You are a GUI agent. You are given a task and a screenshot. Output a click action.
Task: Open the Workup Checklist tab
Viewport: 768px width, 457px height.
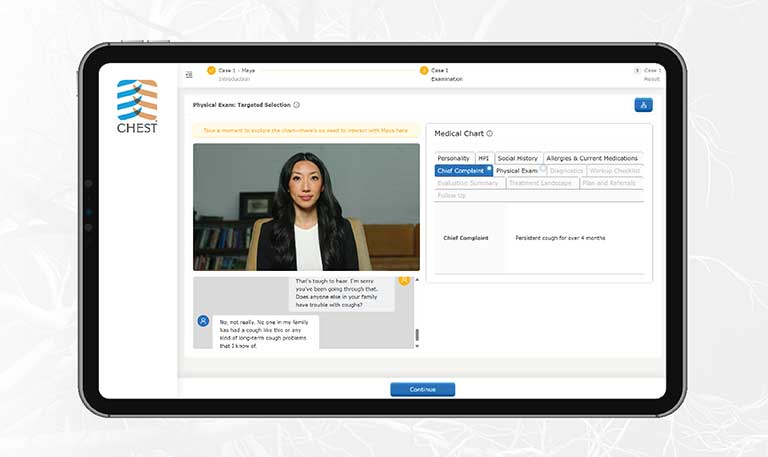click(615, 170)
